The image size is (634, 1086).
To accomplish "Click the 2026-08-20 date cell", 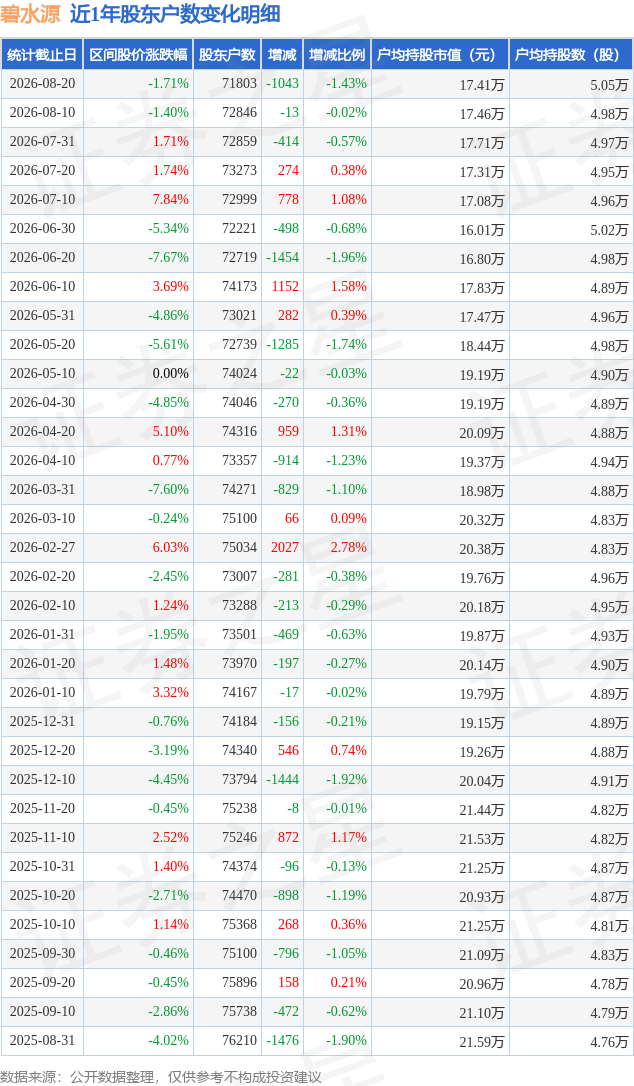I will coord(42,84).
